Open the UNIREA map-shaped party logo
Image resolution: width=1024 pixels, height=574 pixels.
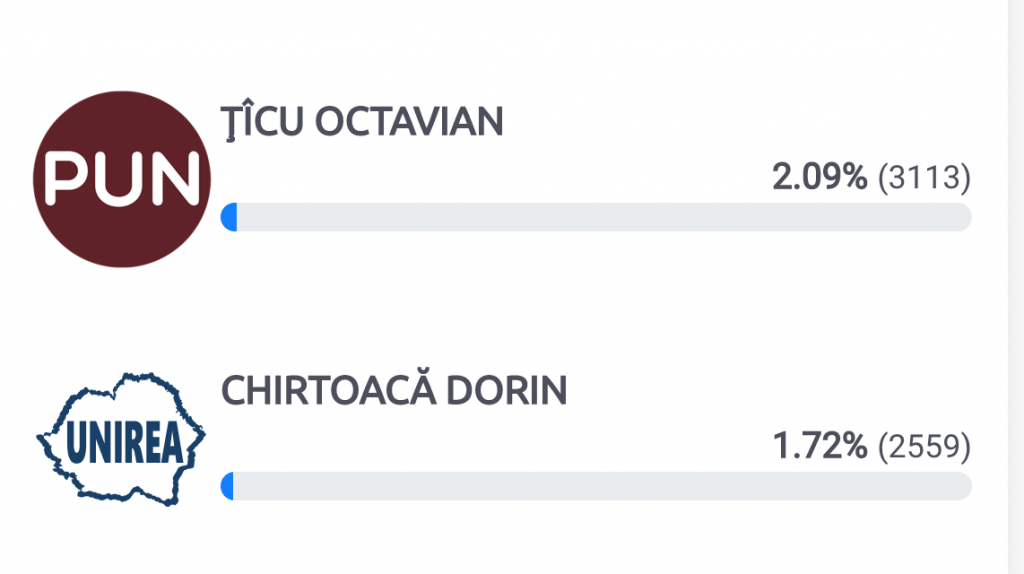[x=121, y=439]
